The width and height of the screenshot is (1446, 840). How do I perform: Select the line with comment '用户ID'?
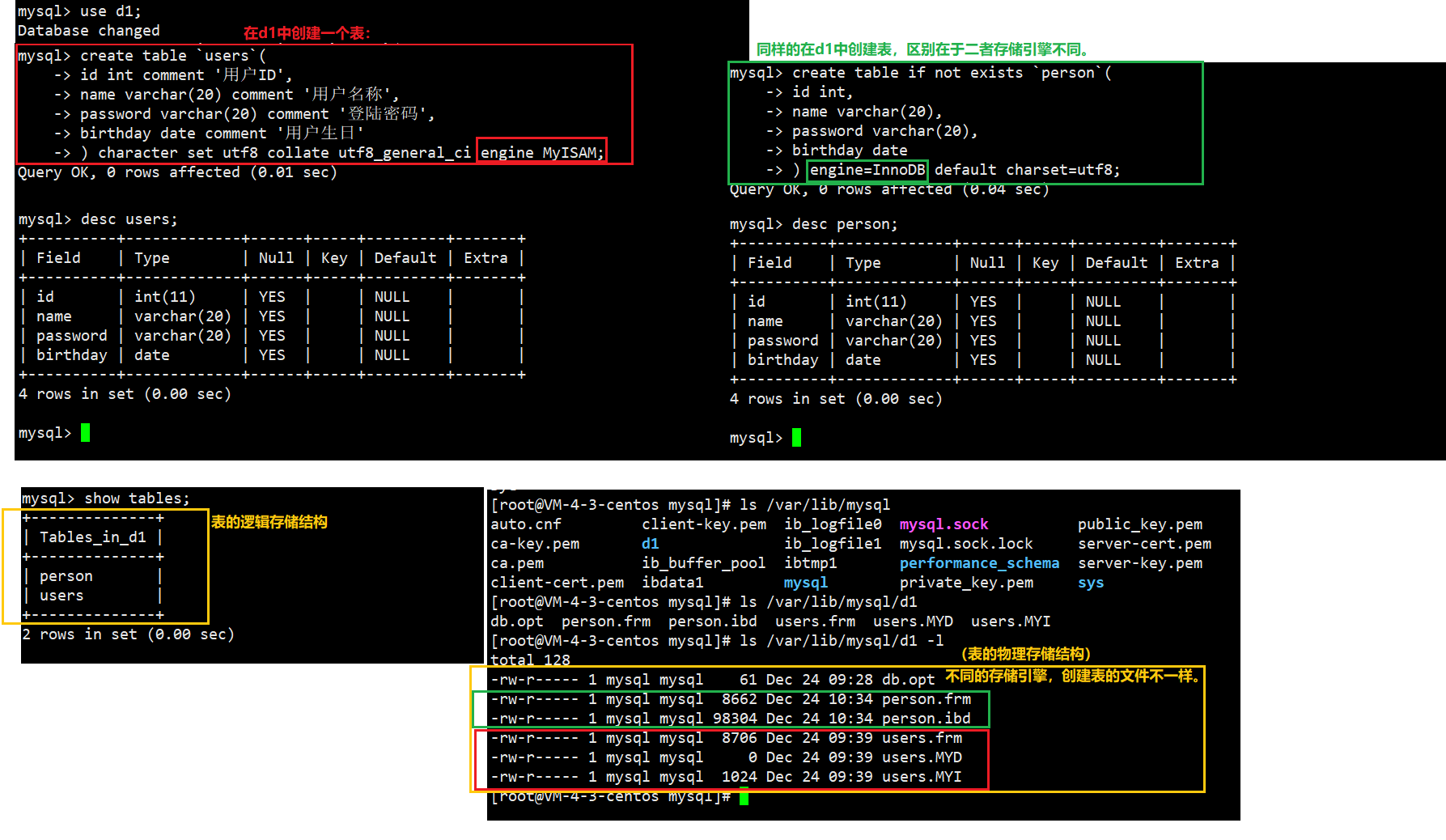(x=172, y=75)
